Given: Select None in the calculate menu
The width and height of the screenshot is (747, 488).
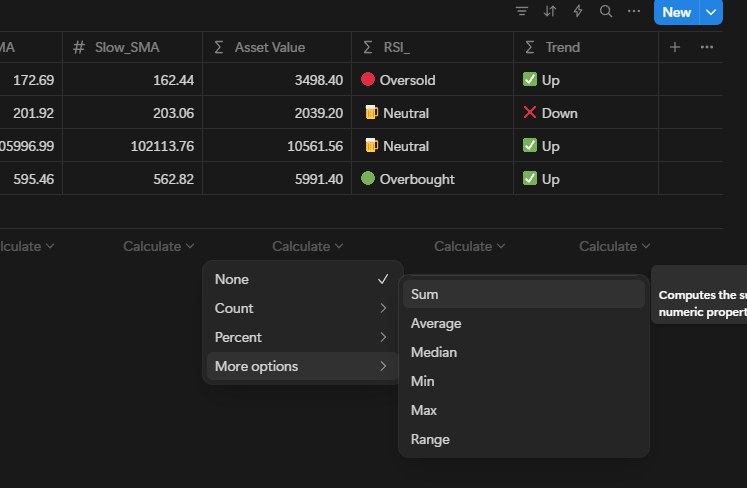Looking at the screenshot, I should pyautogui.click(x=301, y=279).
